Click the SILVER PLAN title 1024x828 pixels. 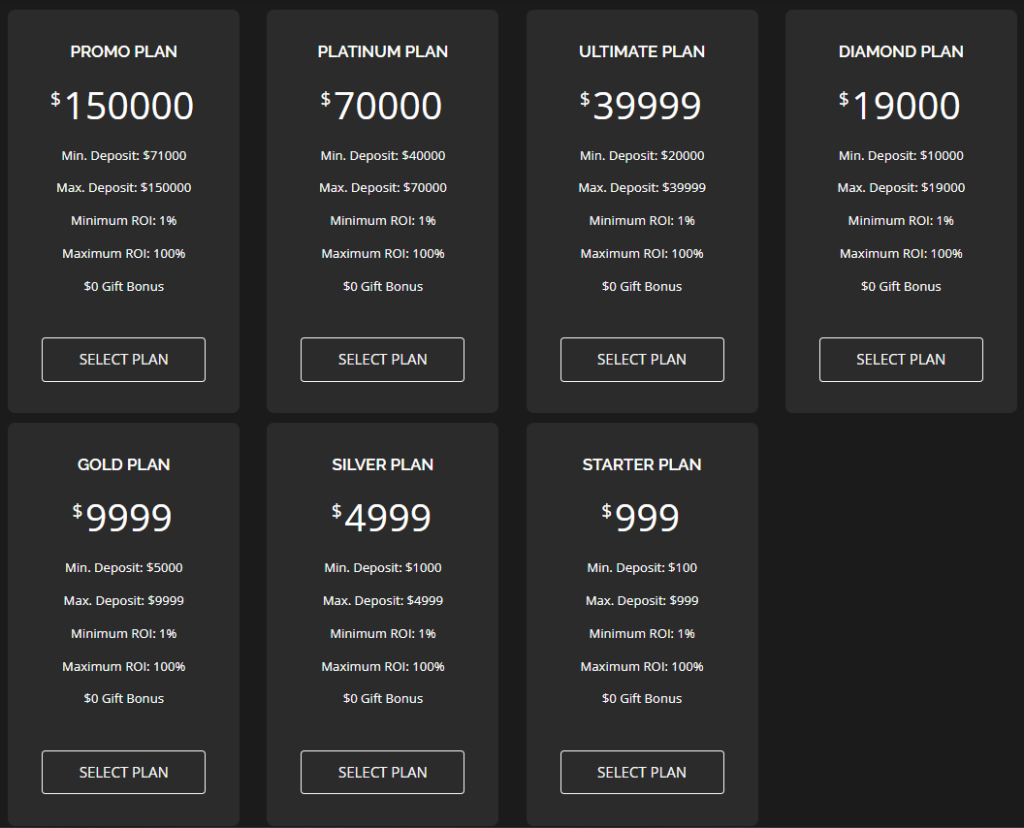pos(383,464)
